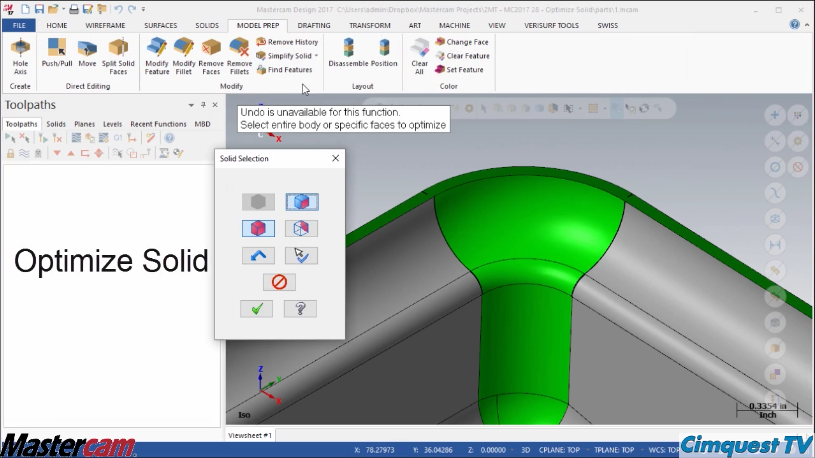The image size is (815, 458).
Task: Switch to the TRANSFORM ribbon tab
Action: [370, 25]
